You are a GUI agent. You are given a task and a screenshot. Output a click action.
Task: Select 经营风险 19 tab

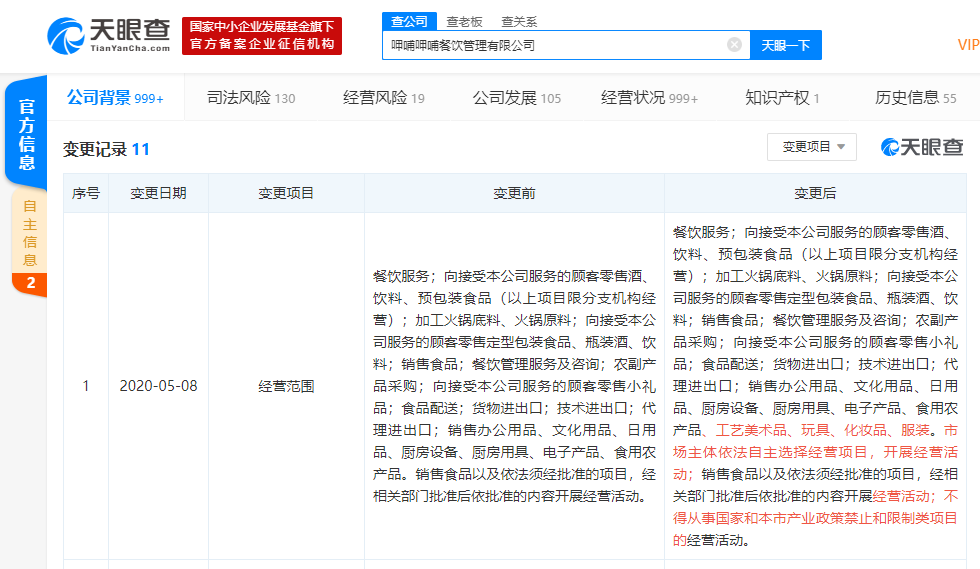[x=384, y=98]
